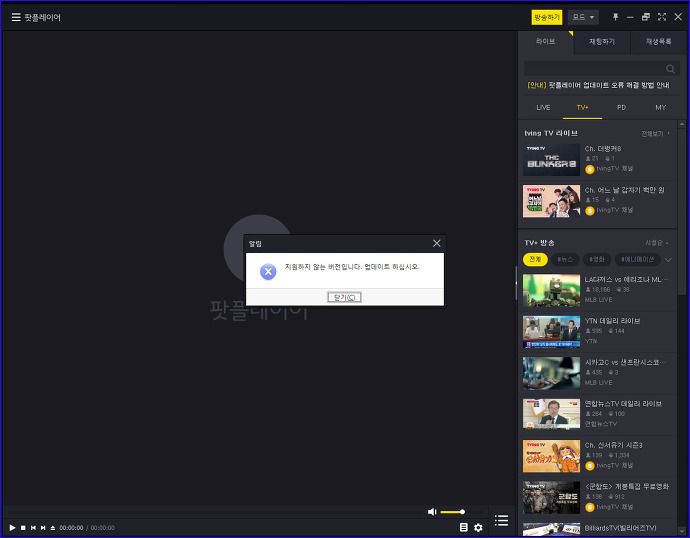Click the stop button

pos(23,527)
